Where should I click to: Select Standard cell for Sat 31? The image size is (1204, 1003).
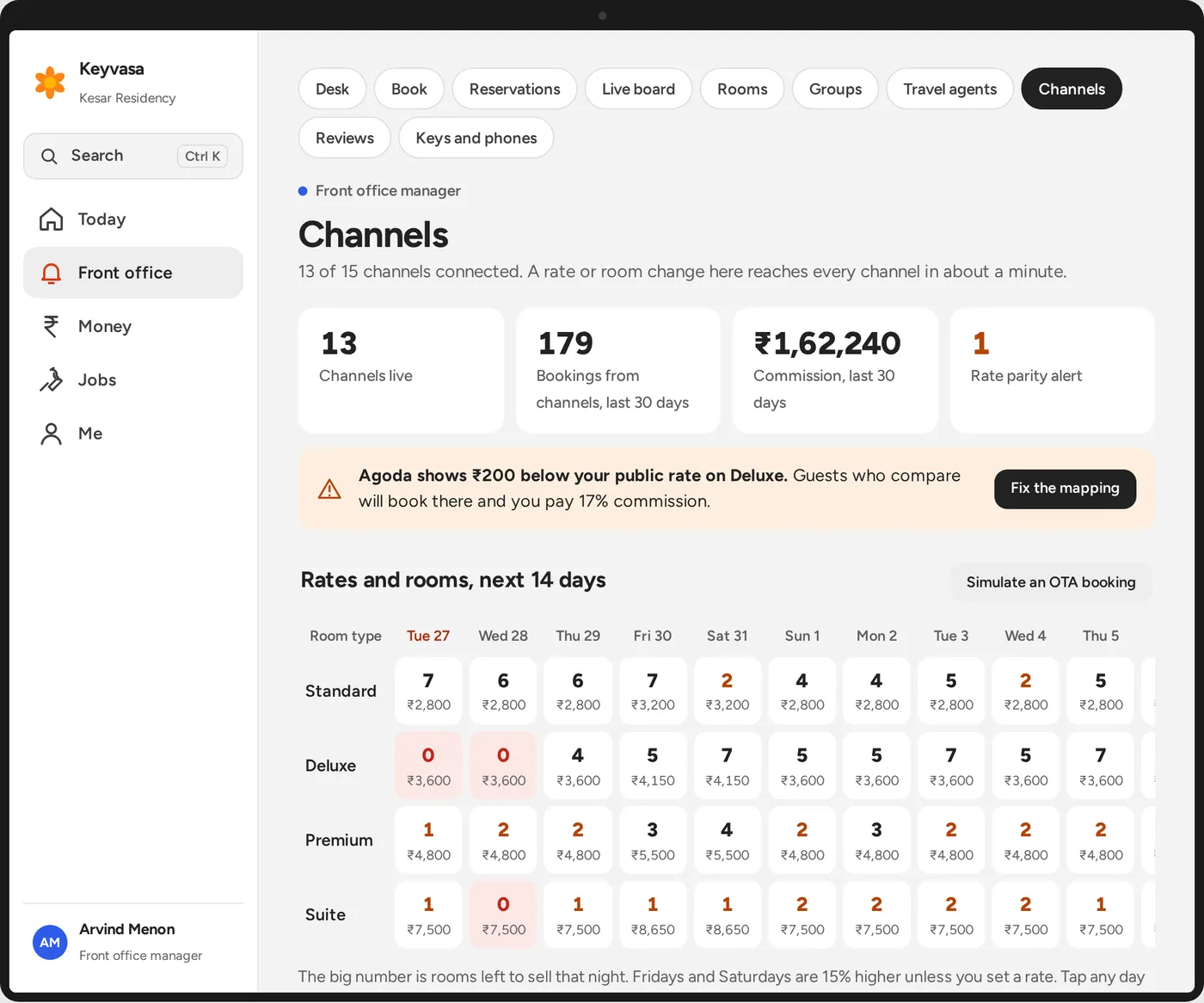tap(727, 691)
